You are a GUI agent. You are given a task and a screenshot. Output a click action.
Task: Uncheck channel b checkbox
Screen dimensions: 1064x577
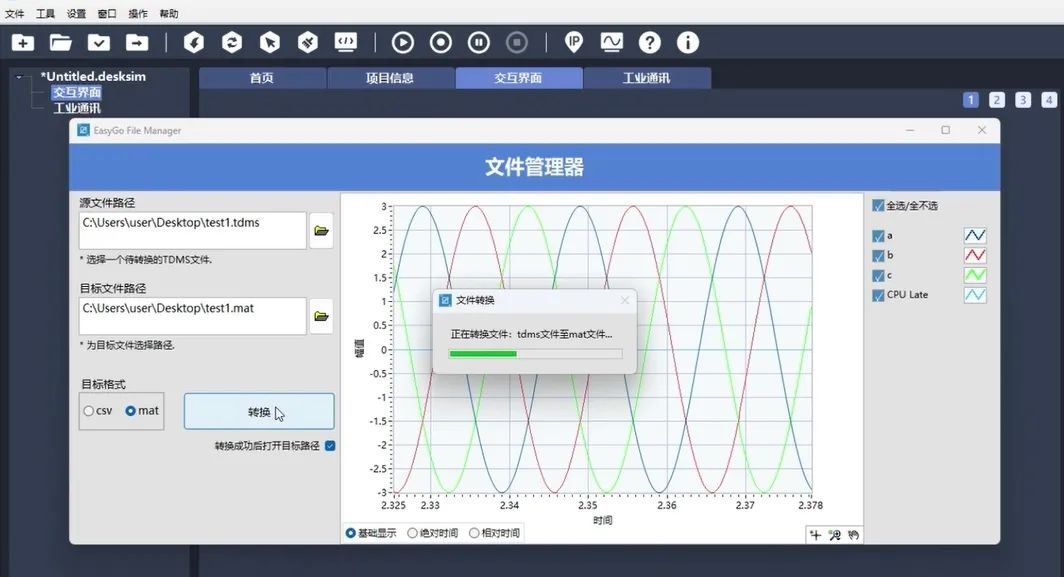878,256
